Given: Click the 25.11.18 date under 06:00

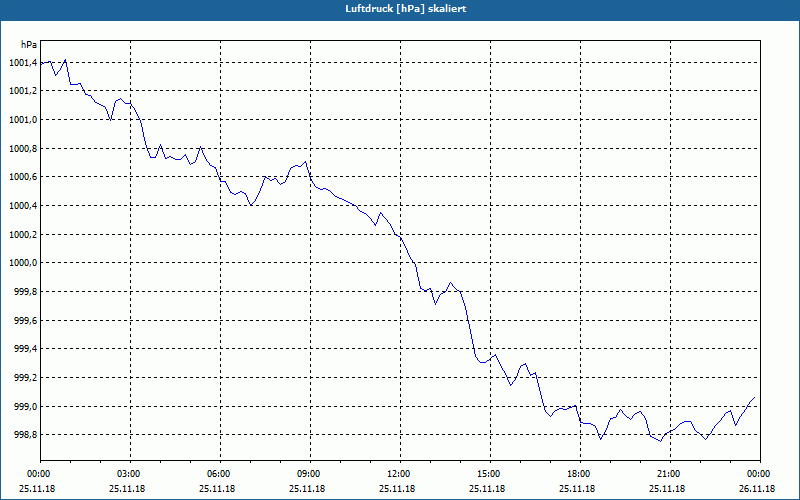Looking at the screenshot, I should [x=217, y=489].
